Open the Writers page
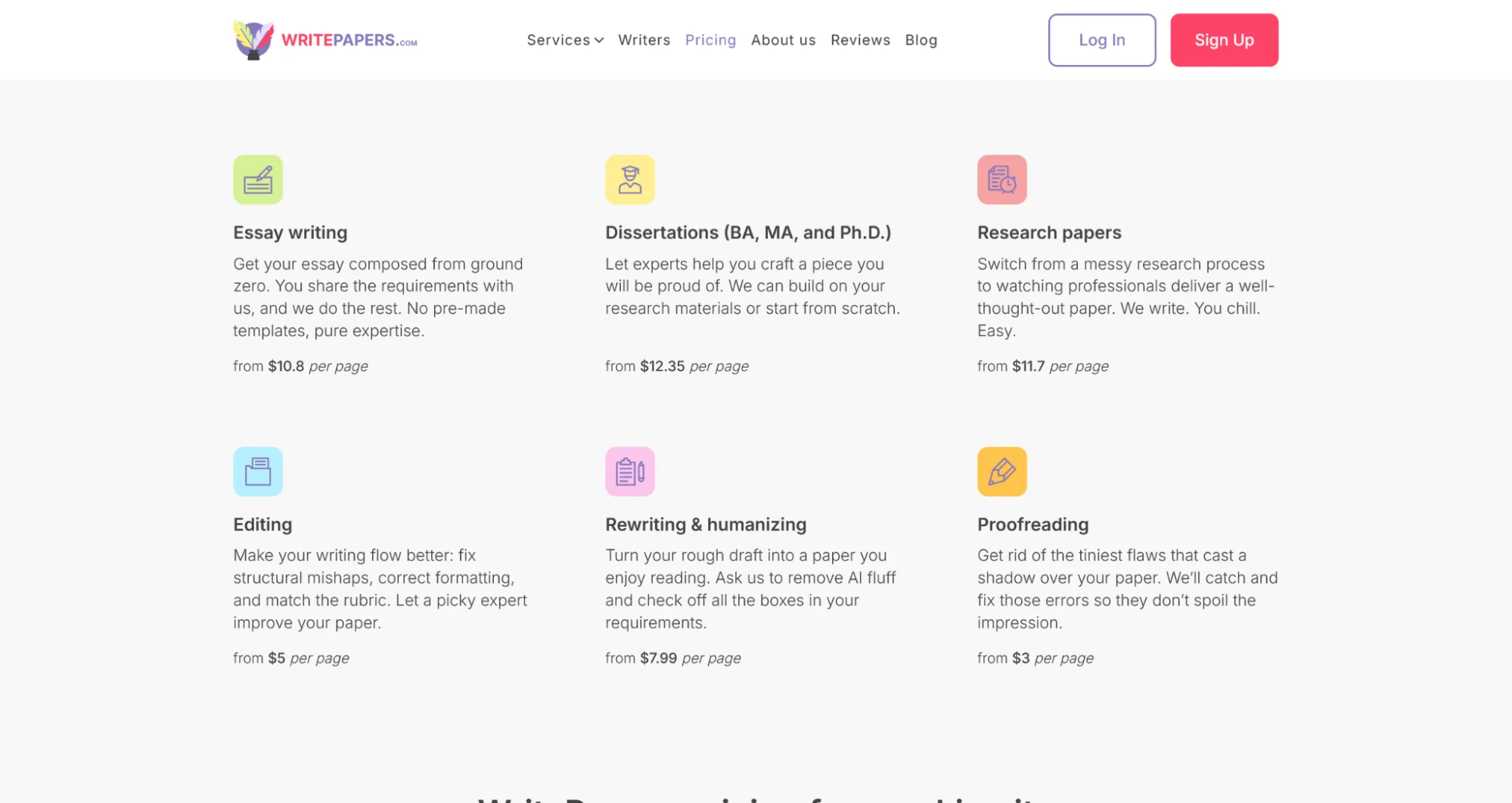Viewport: 1512px width, 803px height. click(644, 40)
